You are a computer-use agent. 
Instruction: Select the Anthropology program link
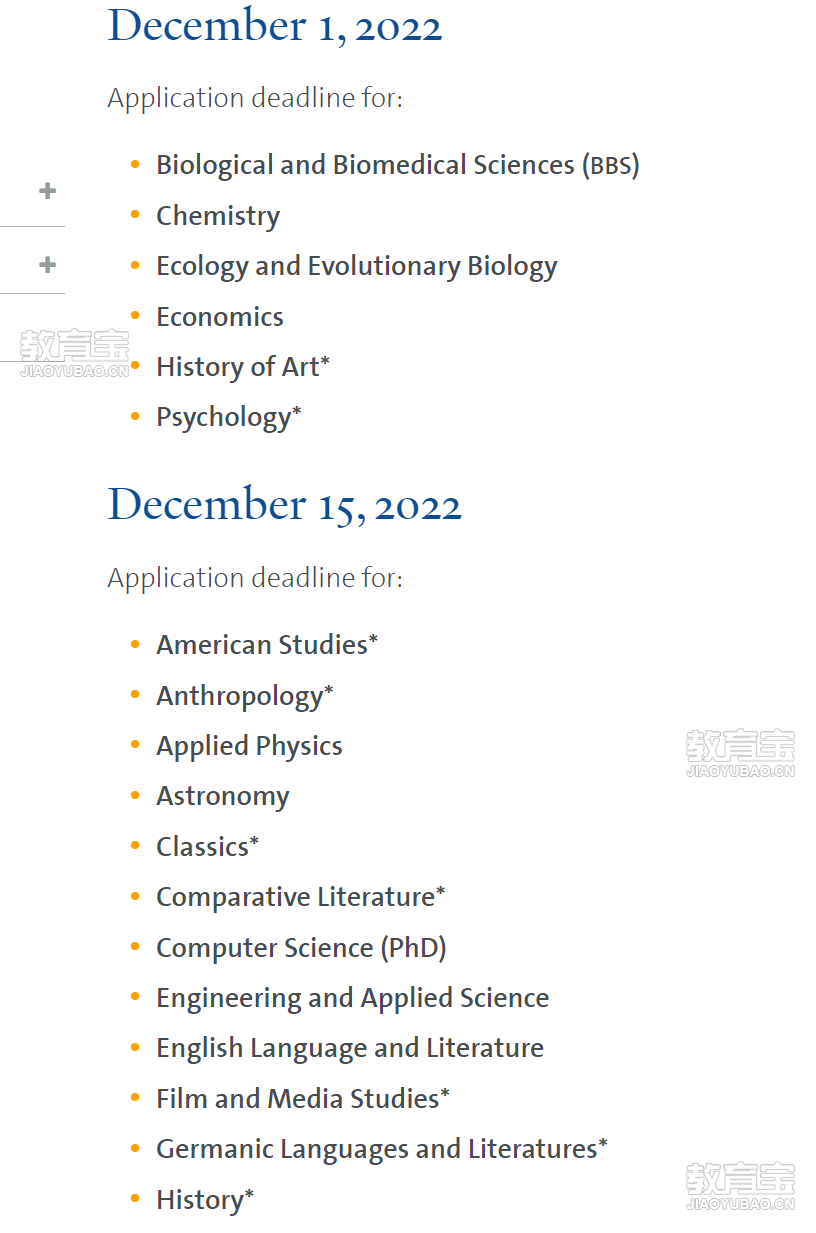244,696
